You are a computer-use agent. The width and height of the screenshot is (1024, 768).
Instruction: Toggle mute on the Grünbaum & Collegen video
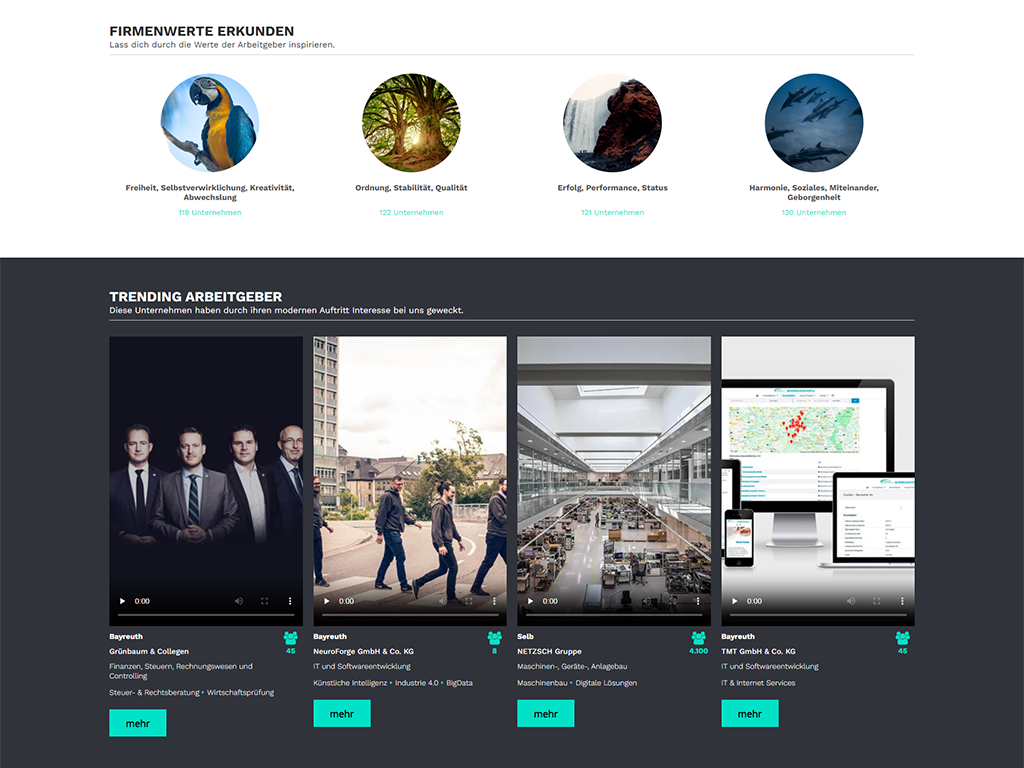tap(238, 601)
